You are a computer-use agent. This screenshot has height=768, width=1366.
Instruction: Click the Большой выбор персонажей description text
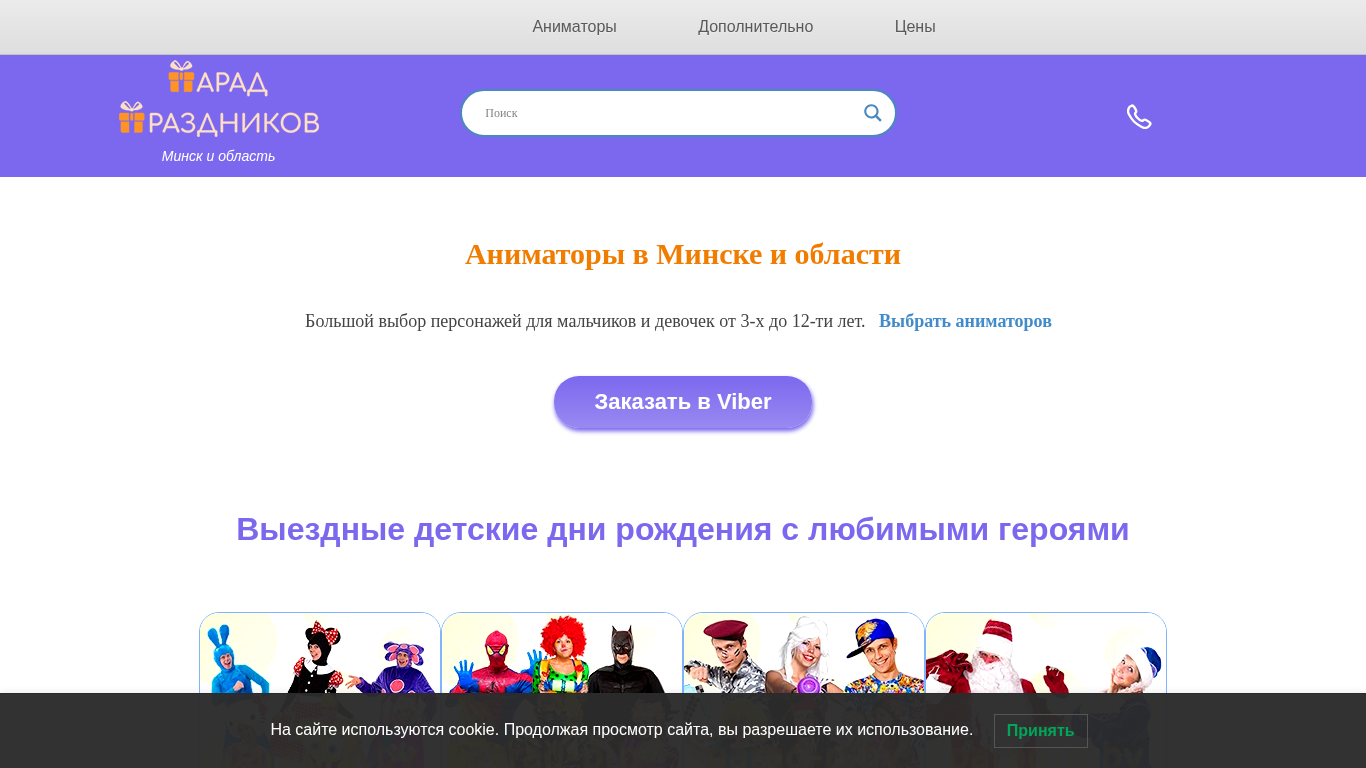tap(585, 321)
